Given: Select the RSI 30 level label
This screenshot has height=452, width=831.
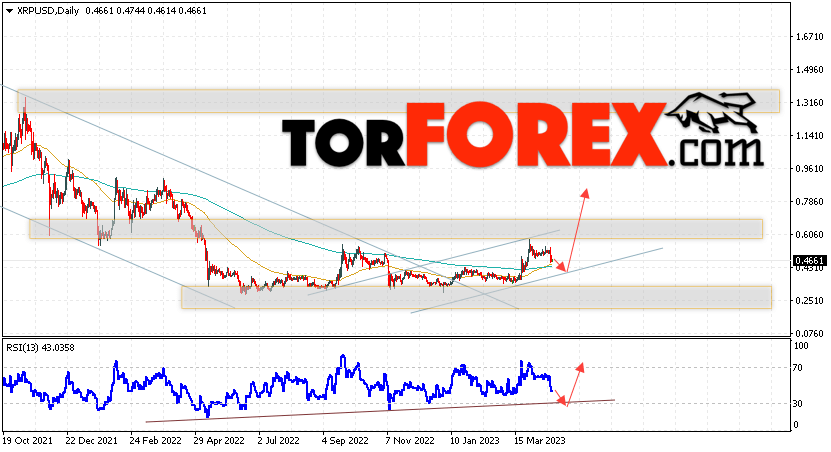Looking at the screenshot, I should [x=800, y=403].
